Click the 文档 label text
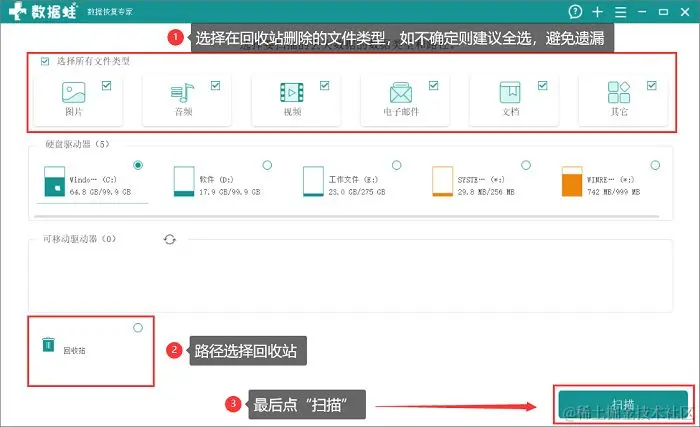700x427 pixels. point(511,112)
